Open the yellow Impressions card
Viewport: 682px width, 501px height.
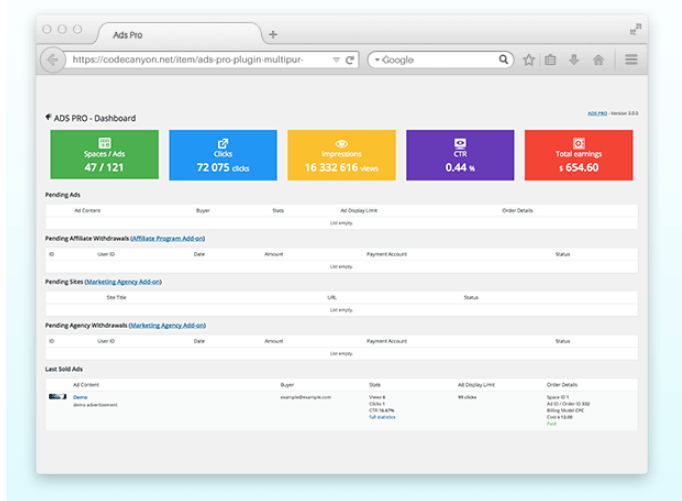pos(341,155)
